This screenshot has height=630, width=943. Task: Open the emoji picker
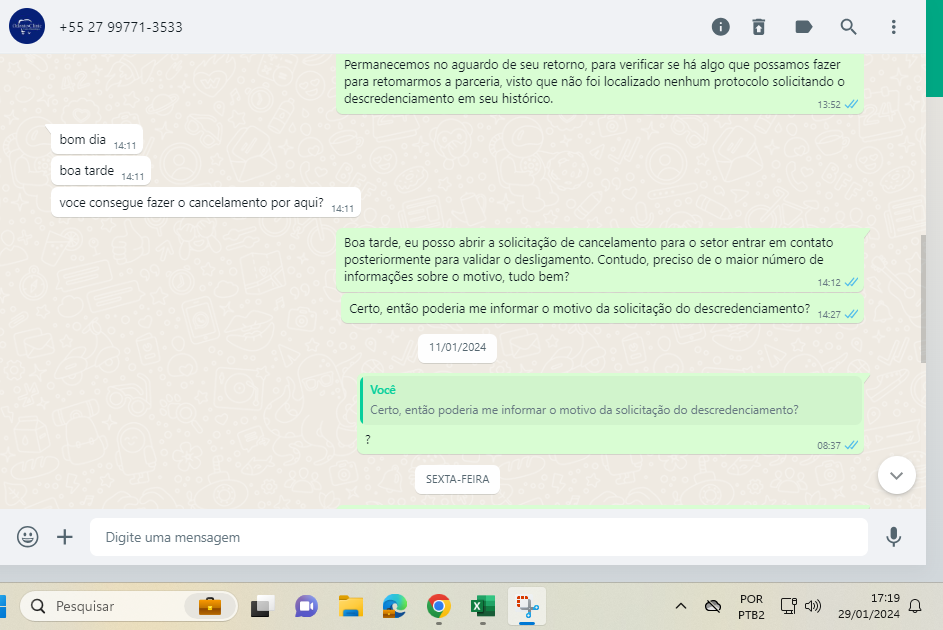(x=28, y=536)
